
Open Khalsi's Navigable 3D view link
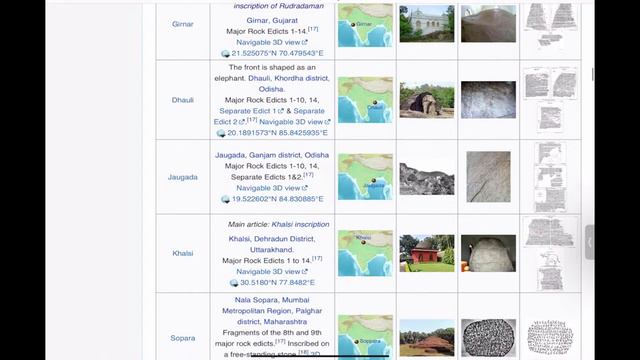[272, 272]
